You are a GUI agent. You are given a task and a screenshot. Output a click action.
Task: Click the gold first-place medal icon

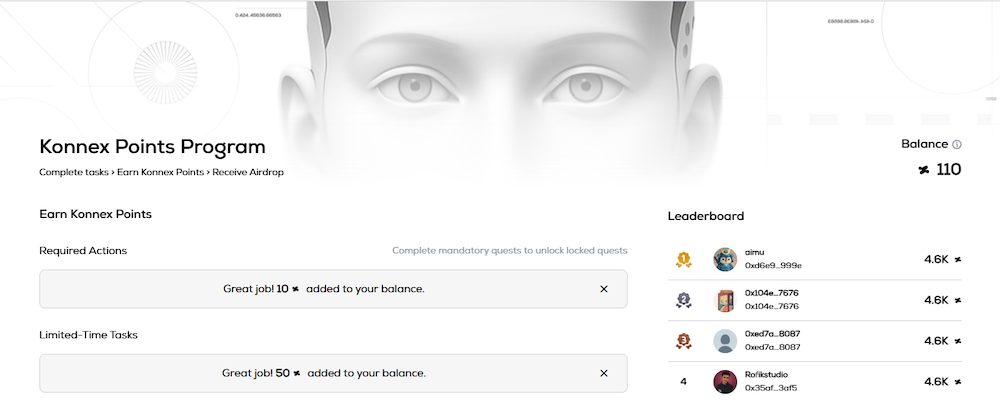[683, 259]
